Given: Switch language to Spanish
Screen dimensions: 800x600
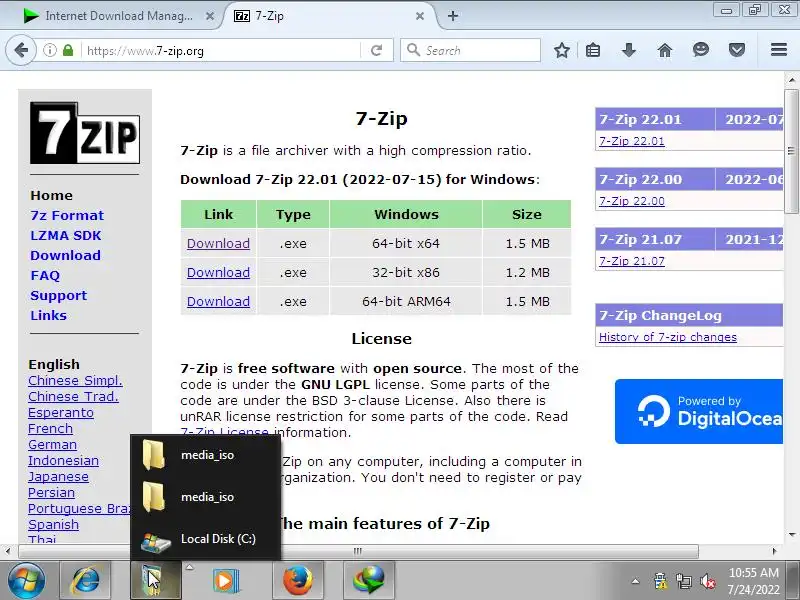Looking at the screenshot, I should tap(54, 525).
